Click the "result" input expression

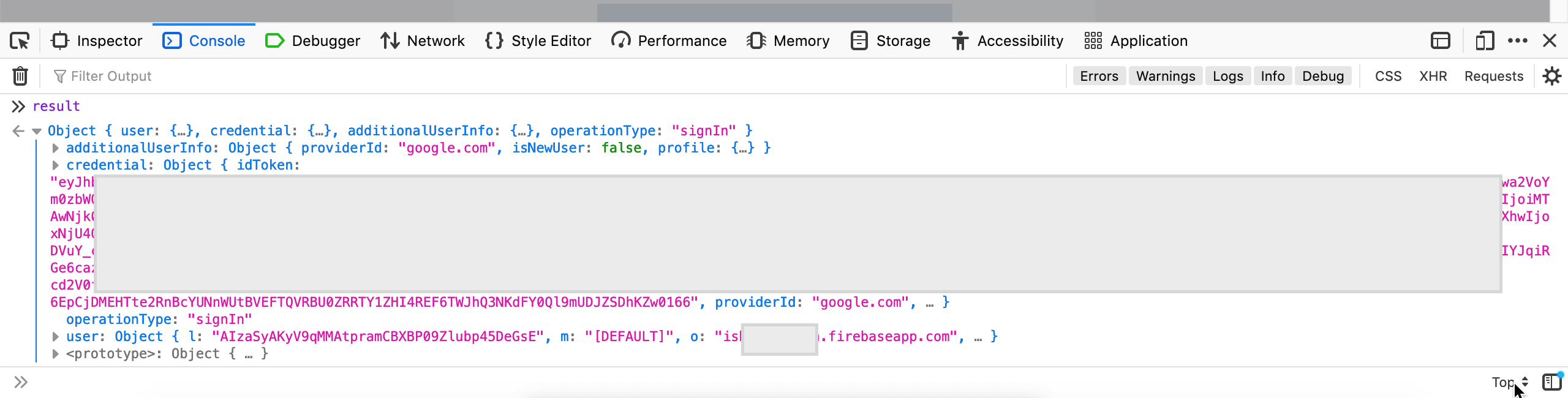click(x=56, y=107)
